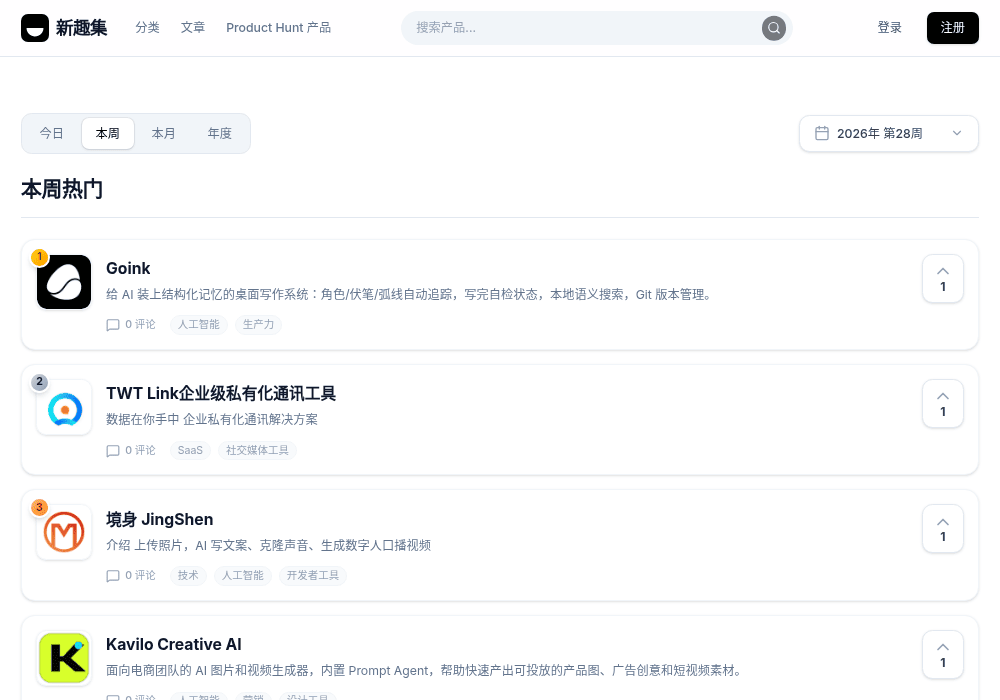Image resolution: width=1000 pixels, height=700 pixels.
Task: Click the 登录 link
Action: pyautogui.click(x=889, y=27)
